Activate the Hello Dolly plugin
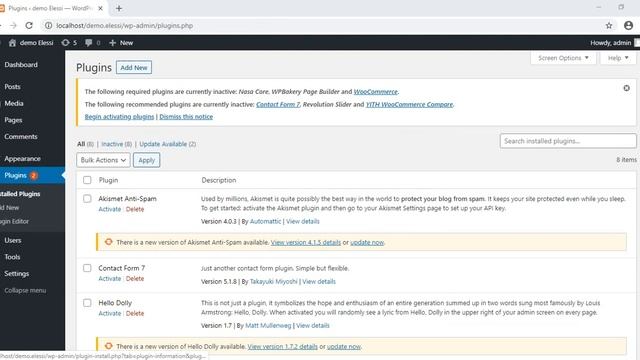This screenshot has width=640, height=360. tap(110, 313)
